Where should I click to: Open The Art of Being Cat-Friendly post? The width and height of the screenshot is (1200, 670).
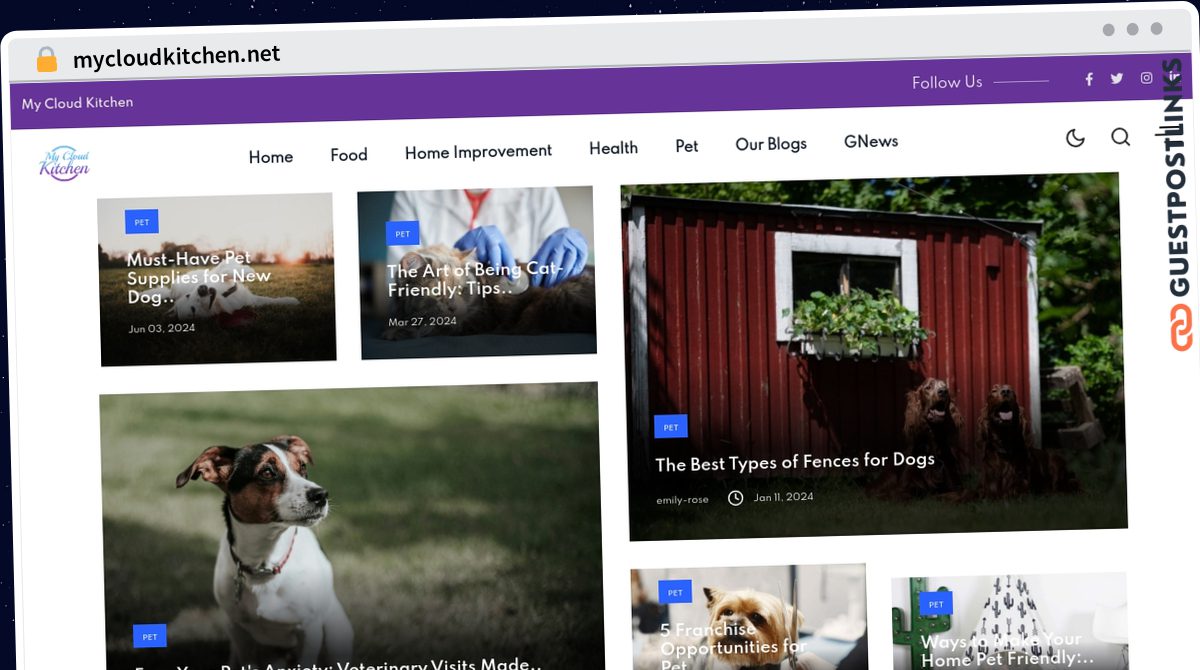pos(475,279)
